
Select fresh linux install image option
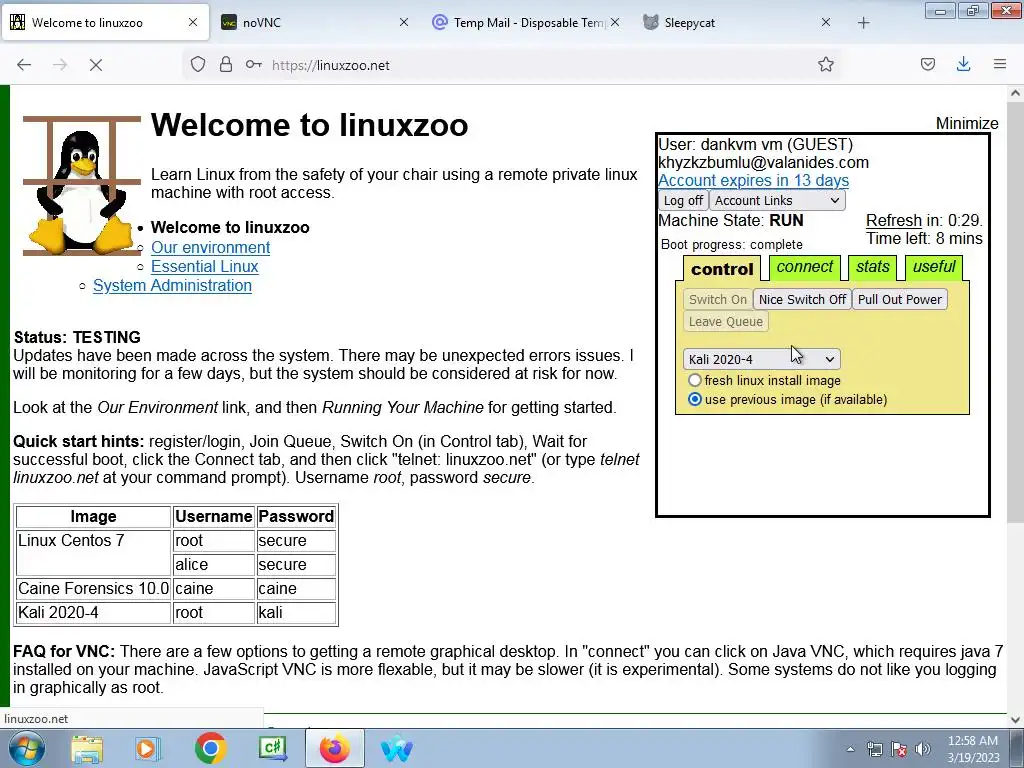click(x=695, y=380)
